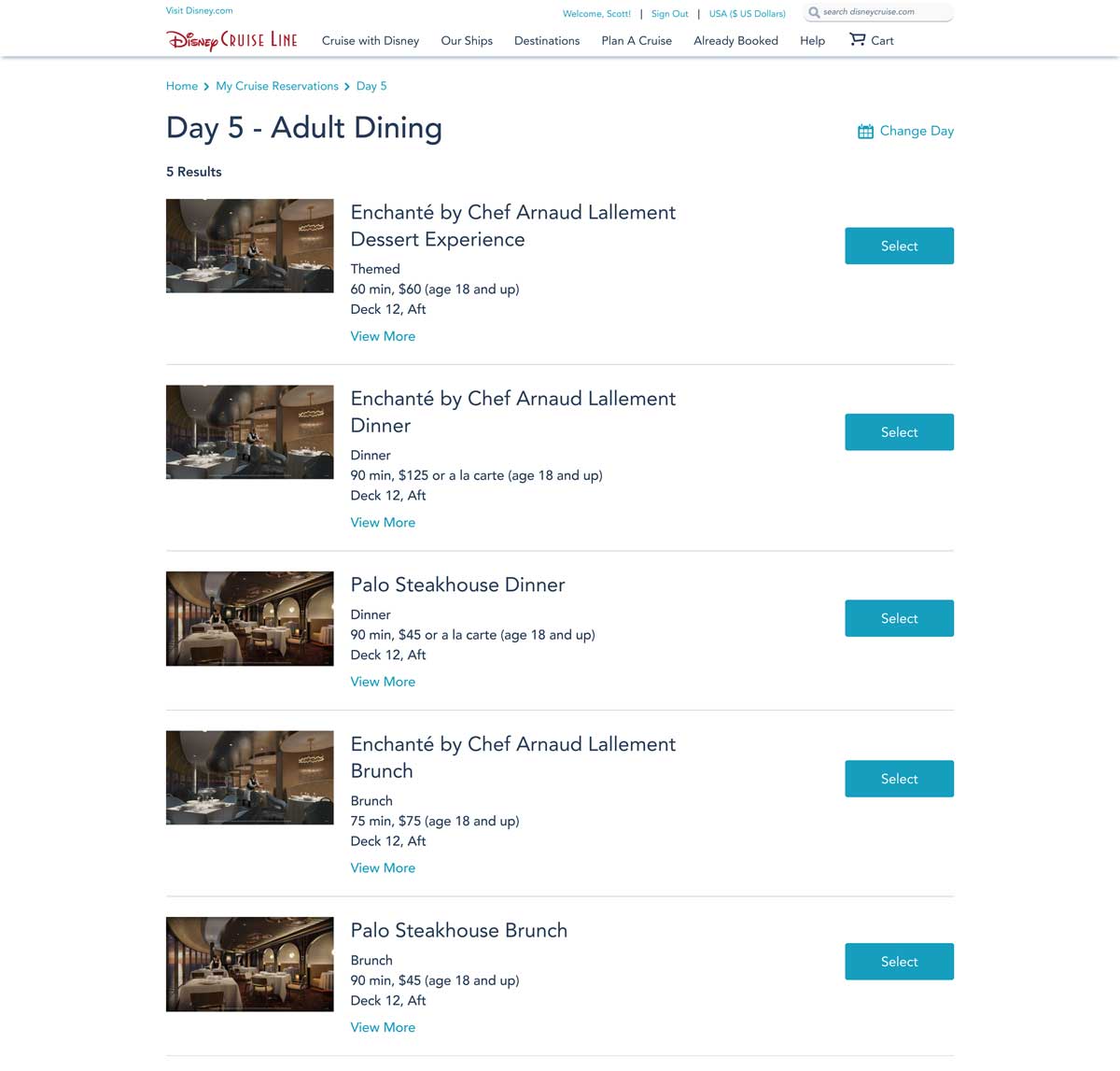Click '90 min, $125 or a la carte' text
1120x1071 pixels.
coord(427,475)
